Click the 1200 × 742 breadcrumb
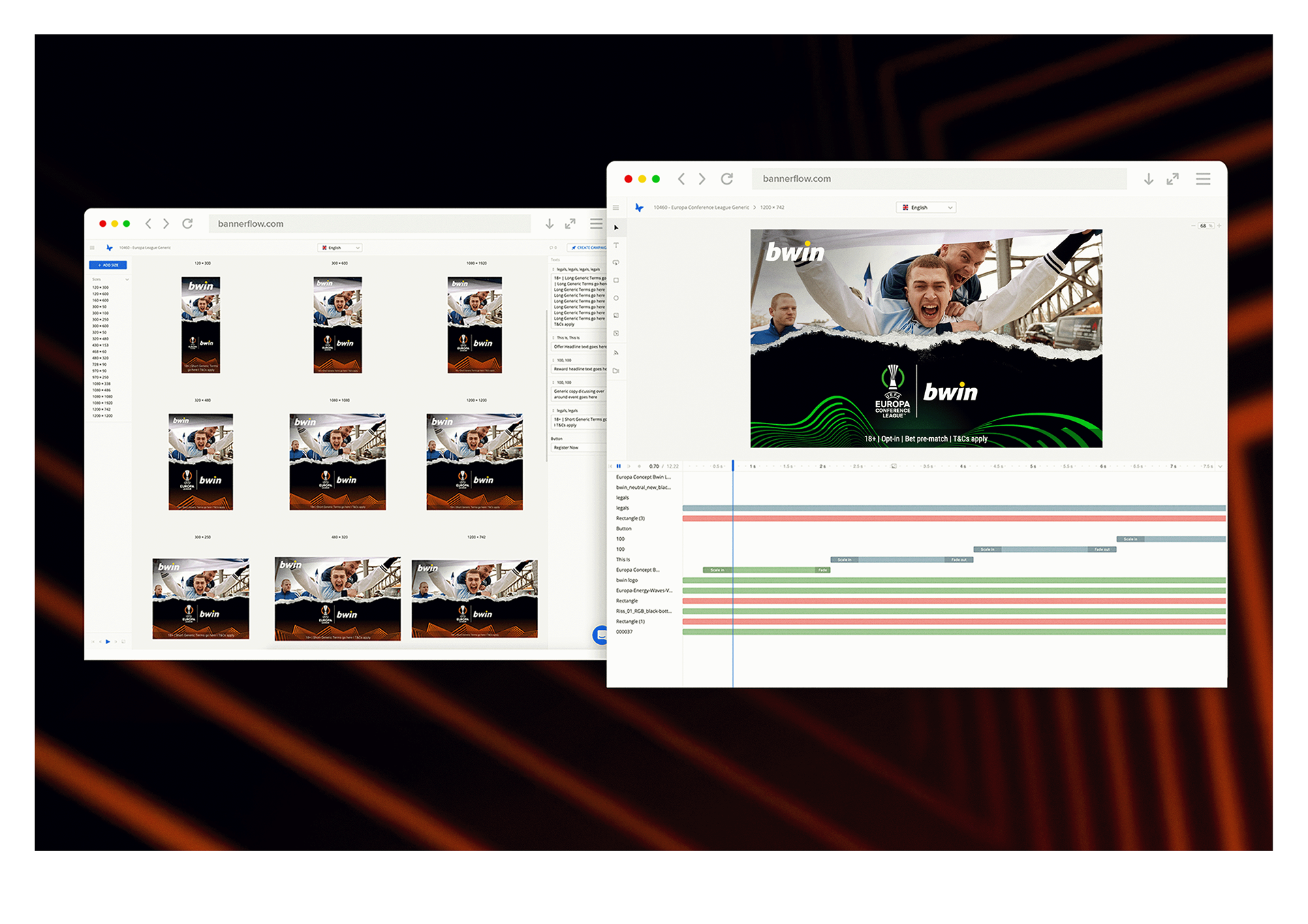The height and width of the screenshot is (924, 1308). (772, 208)
